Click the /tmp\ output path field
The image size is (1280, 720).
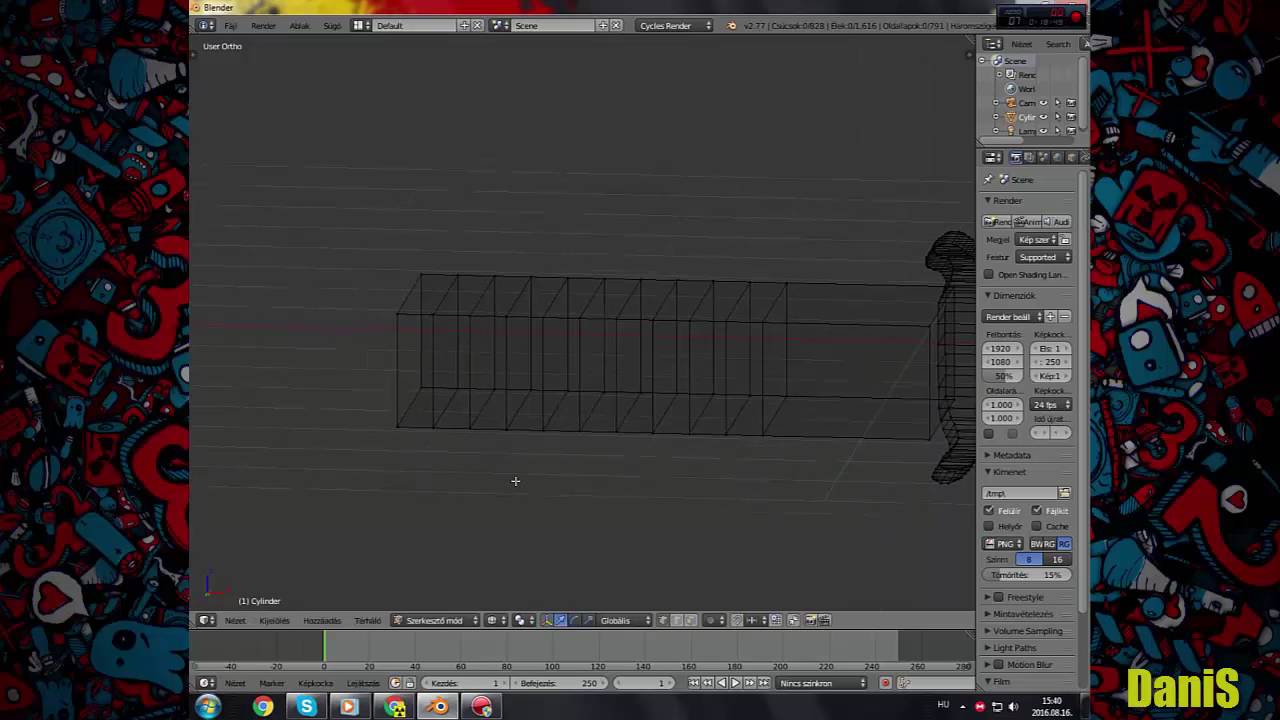tap(1020, 493)
